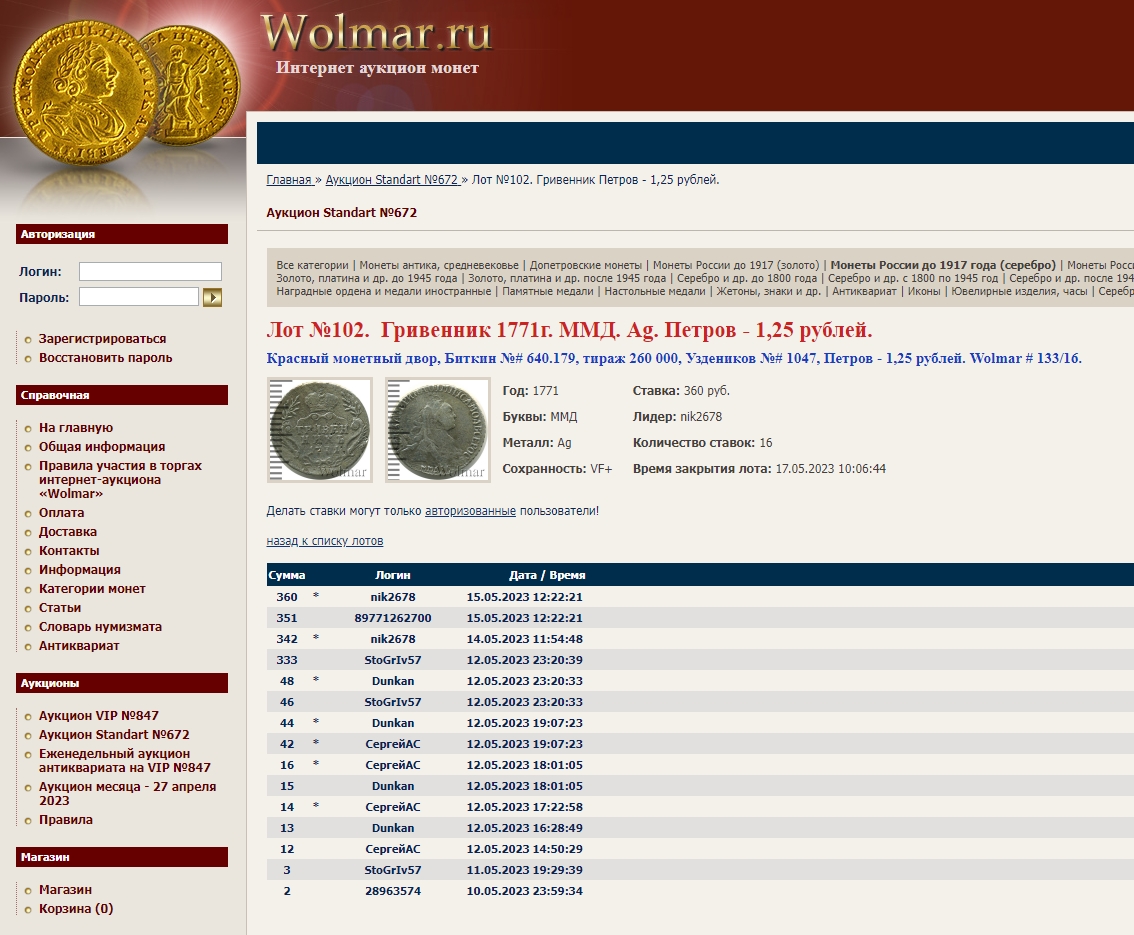This screenshot has height=935, width=1134.
Task: Open the Корзина (0) cart link
Action: coord(76,909)
